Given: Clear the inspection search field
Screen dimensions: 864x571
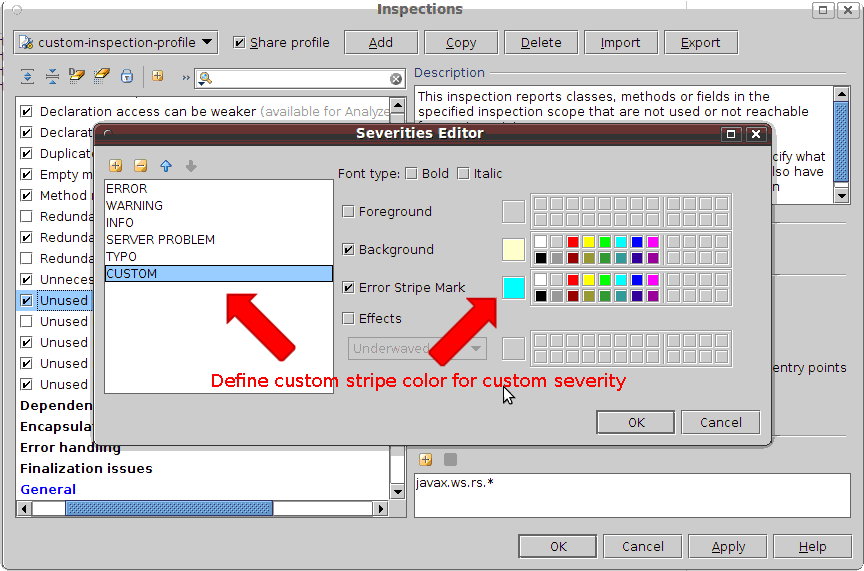Looking at the screenshot, I should pyautogui.click(x=396, y=79).
